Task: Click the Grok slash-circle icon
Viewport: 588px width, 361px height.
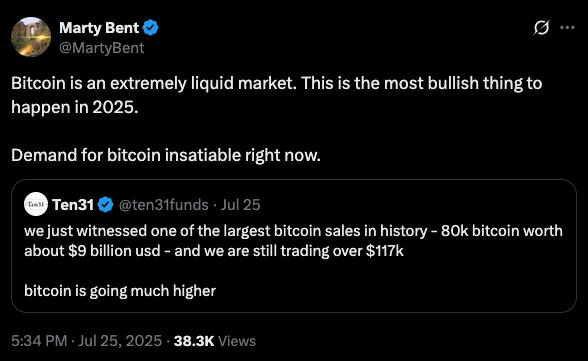Action: coord(542,28)
